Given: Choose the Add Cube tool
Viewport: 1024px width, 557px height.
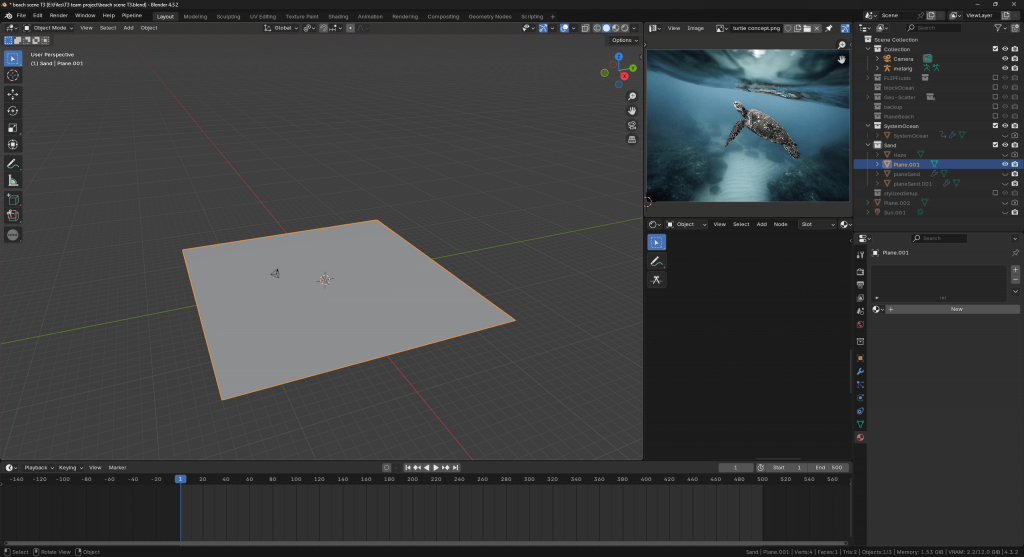Looking at the screenshot, I should 13,198.
